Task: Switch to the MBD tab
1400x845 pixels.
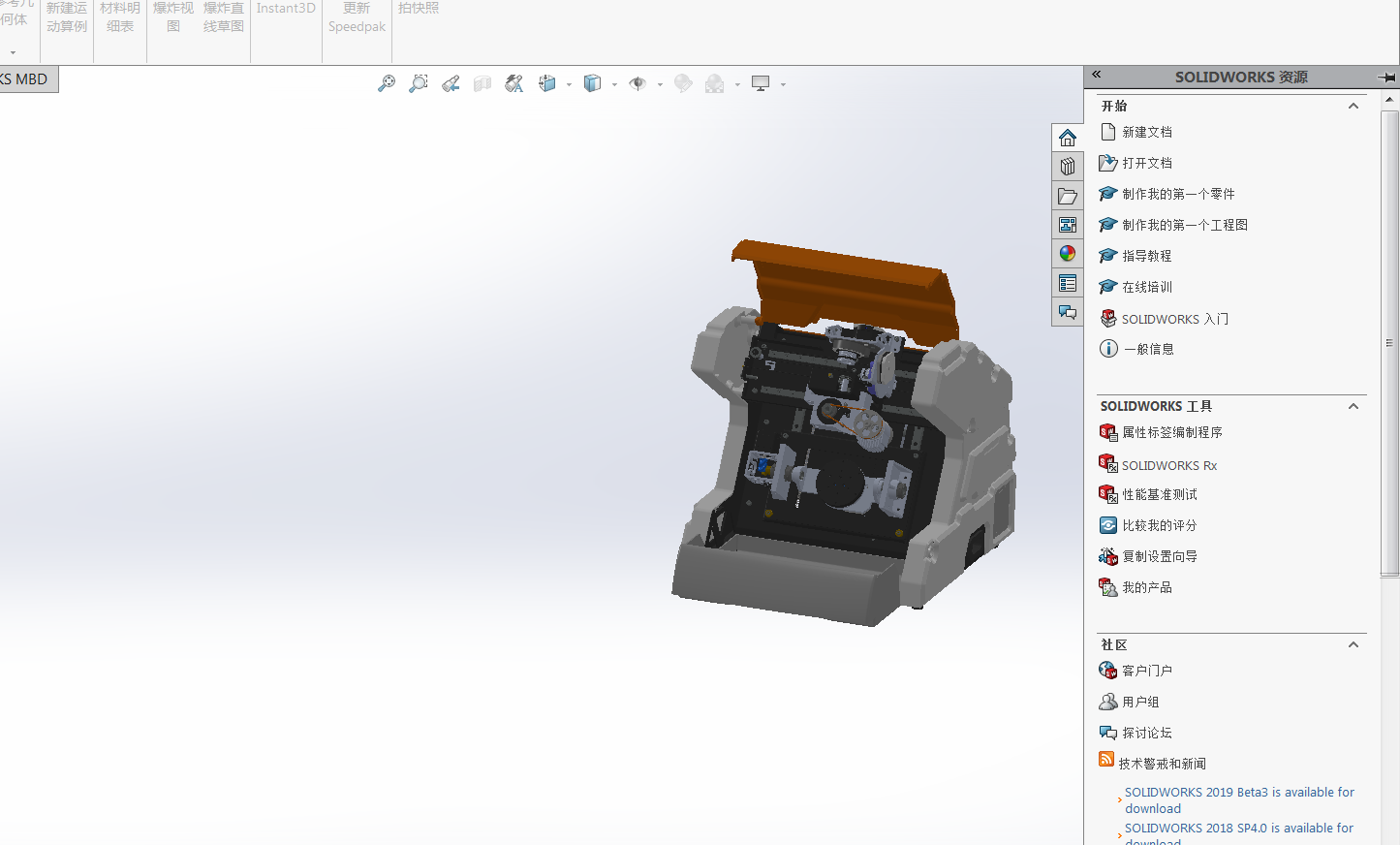Action: [27, 79]
